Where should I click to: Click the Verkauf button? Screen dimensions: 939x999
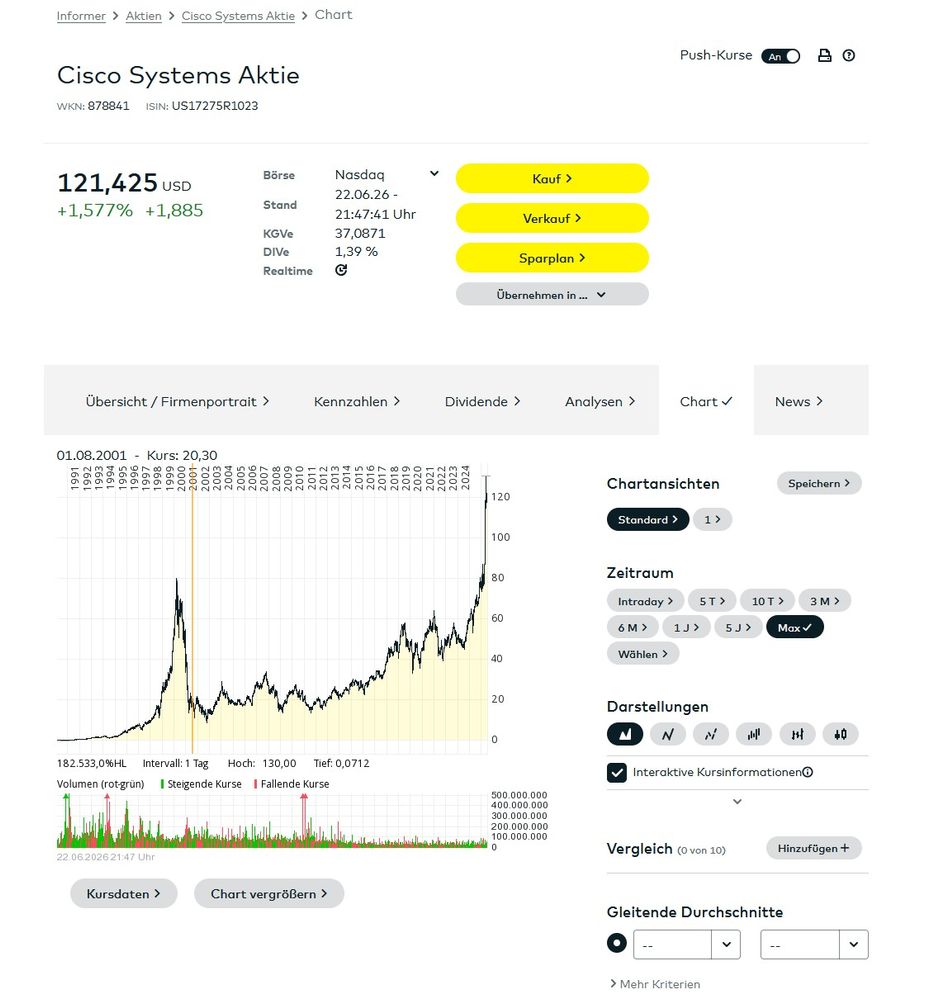[x=552, y=218]
